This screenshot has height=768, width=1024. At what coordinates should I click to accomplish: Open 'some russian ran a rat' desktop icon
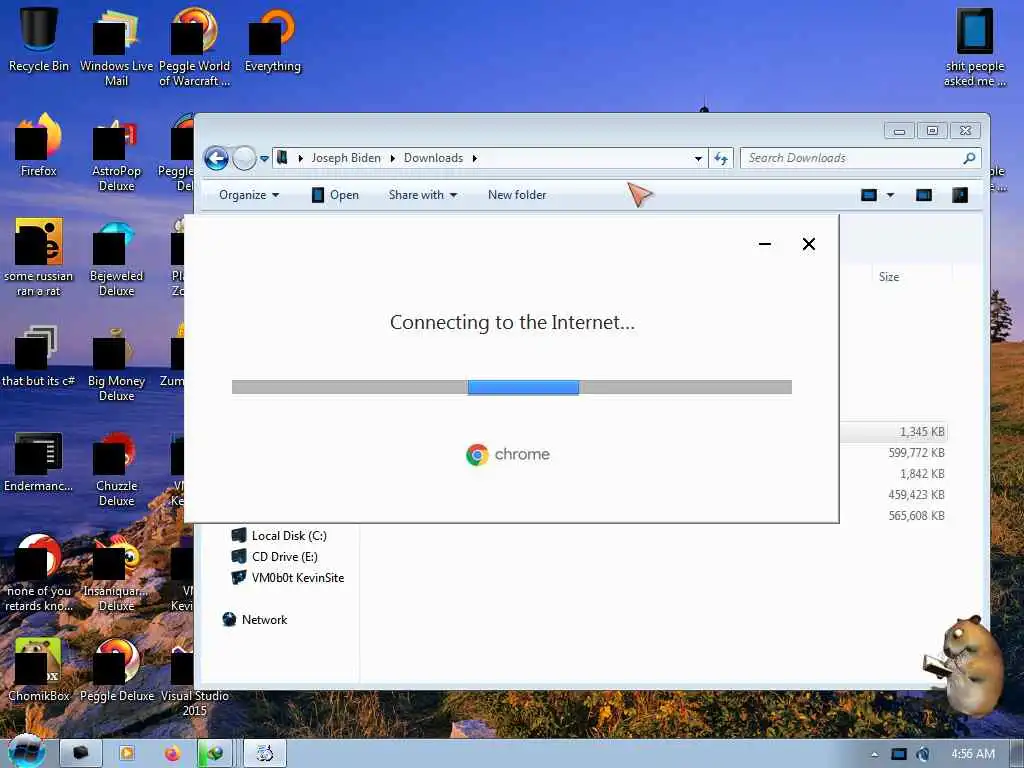[39, 257]
